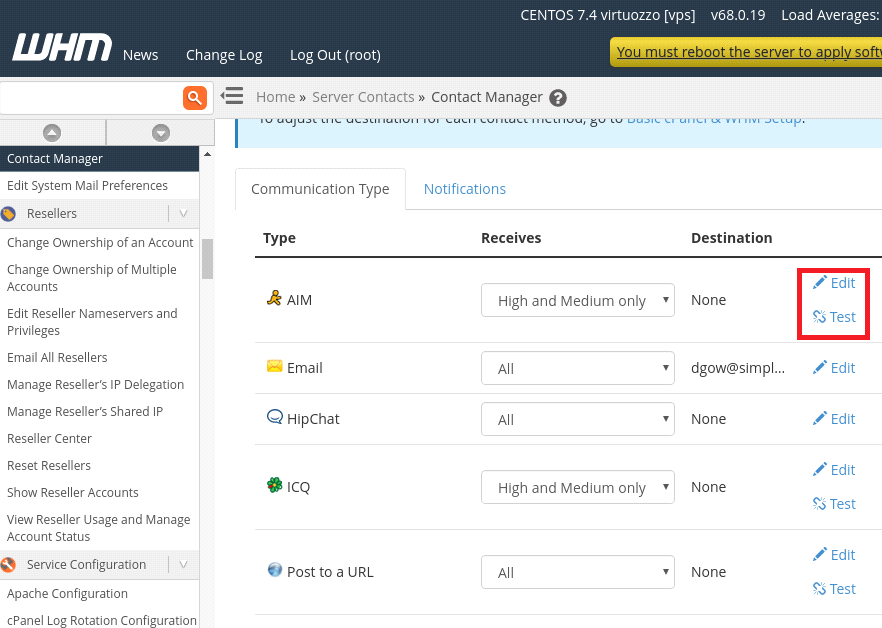Image resolution: width=882 pixels, height=628 pixels.
Task: Test the Post to a URL method
Action: coord(834,589)
